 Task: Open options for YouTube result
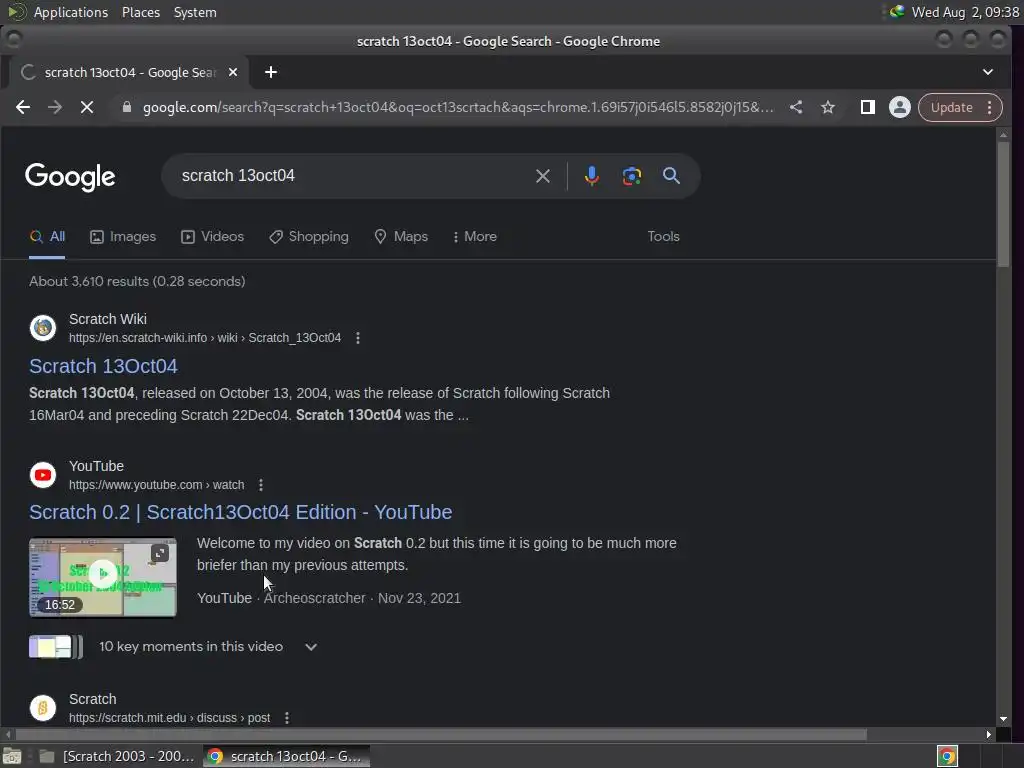pyautogui.click(x=261, y=485)
